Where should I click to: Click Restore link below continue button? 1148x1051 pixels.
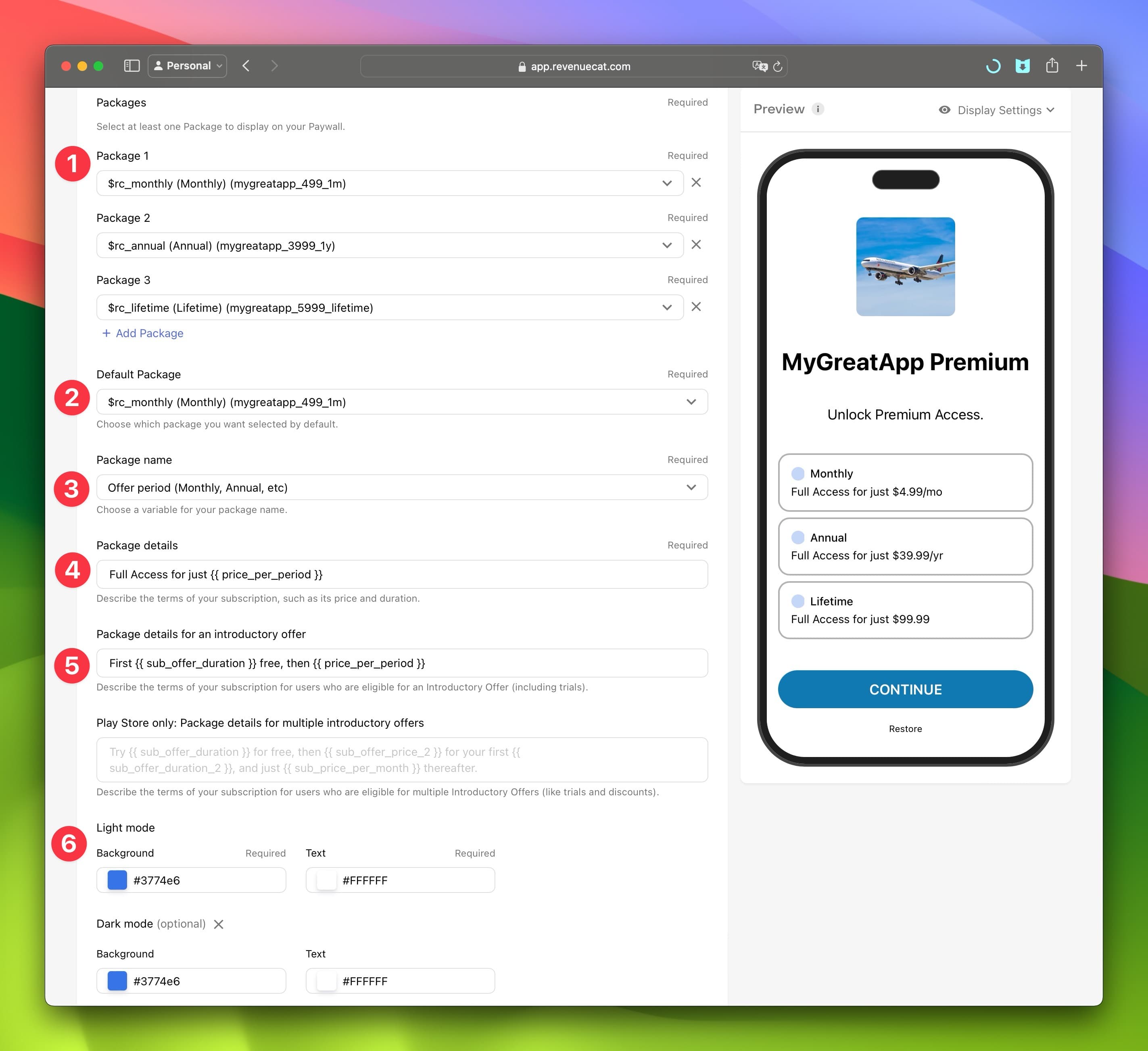coord(905,728)
